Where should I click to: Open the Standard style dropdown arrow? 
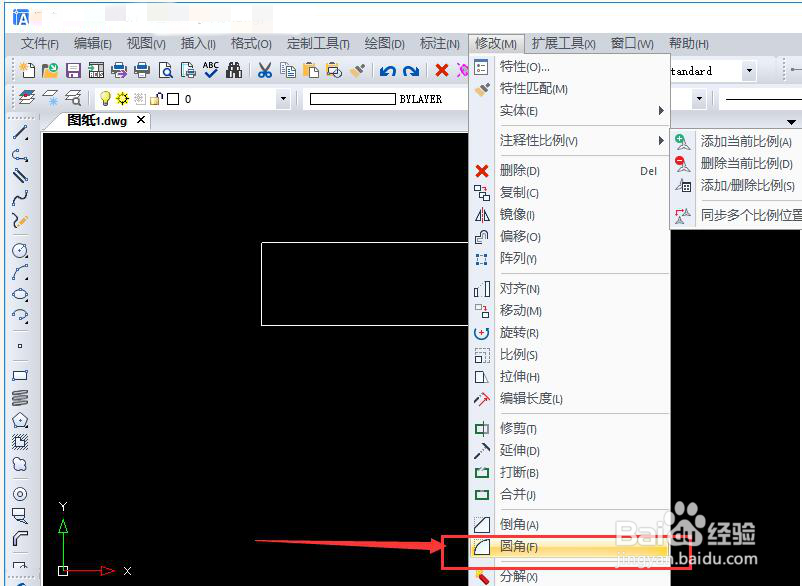pos(749,71)
